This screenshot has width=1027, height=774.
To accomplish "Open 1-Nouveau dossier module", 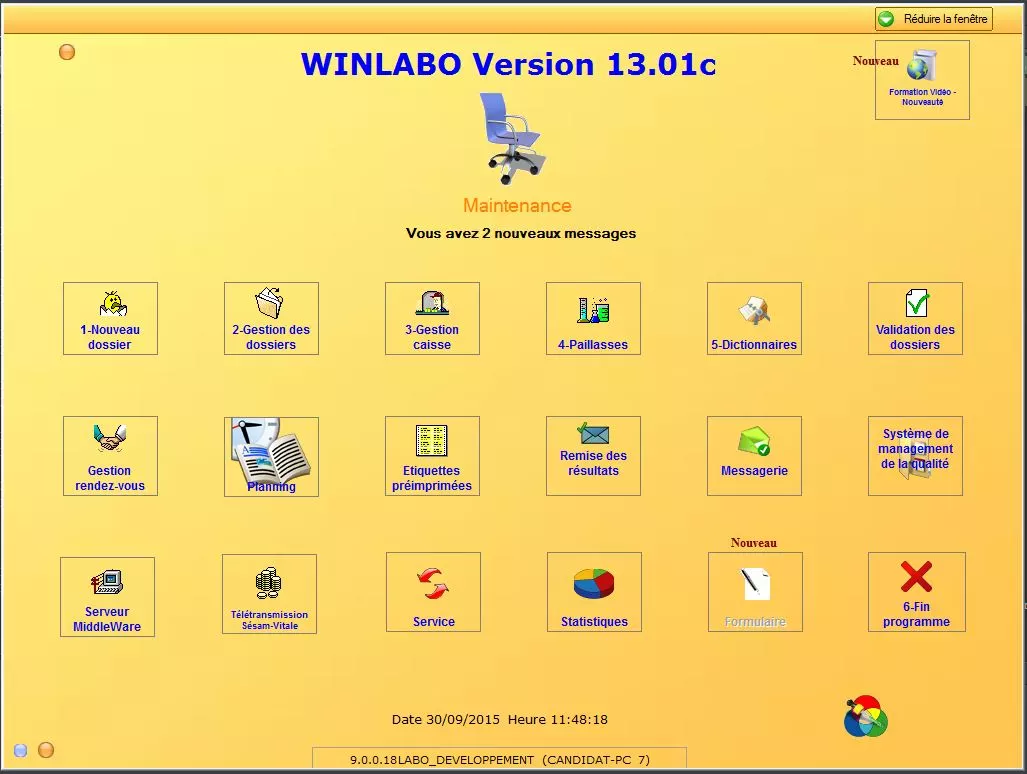I will [110, 318].
